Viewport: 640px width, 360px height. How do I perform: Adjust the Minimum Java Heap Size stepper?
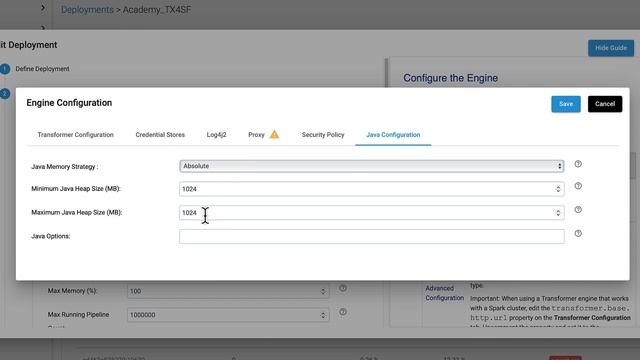click(558, 189)
